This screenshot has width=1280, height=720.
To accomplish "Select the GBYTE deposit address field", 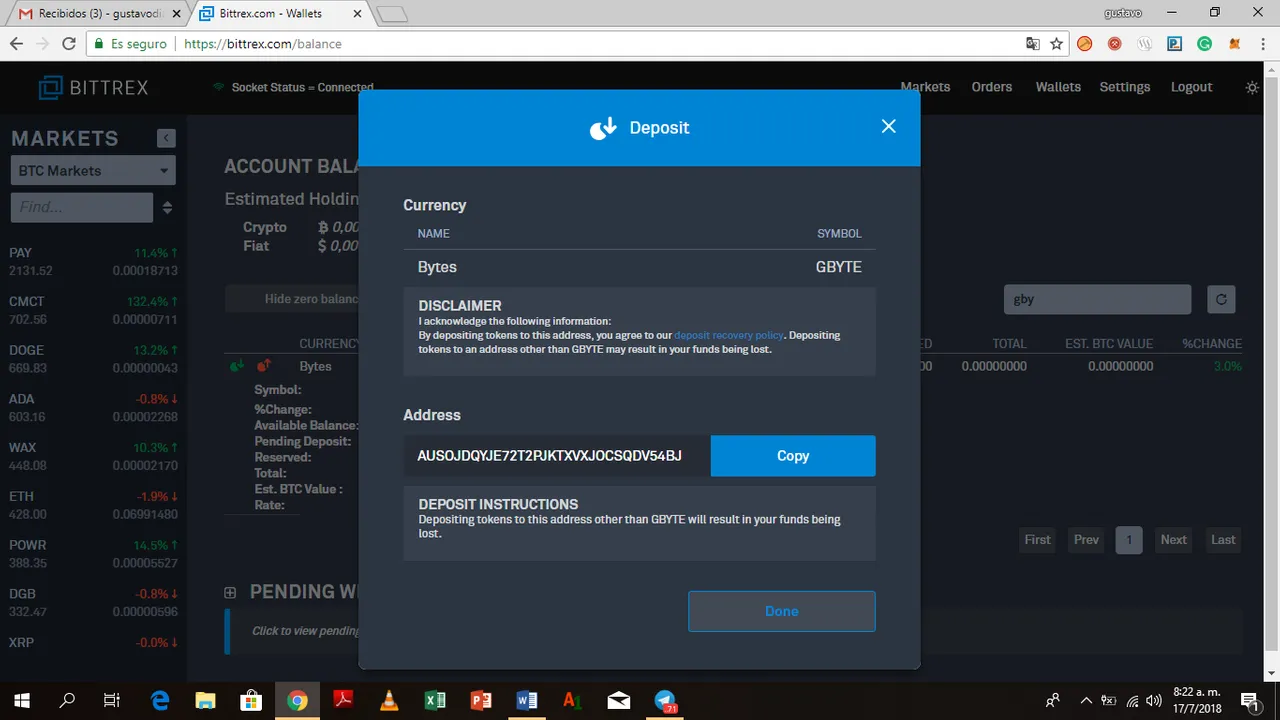I will click(557, 456).
